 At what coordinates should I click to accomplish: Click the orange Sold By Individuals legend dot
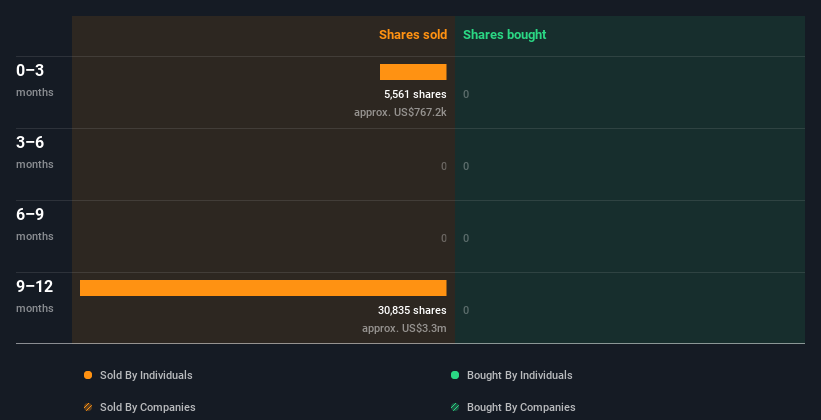click(88, 375)
